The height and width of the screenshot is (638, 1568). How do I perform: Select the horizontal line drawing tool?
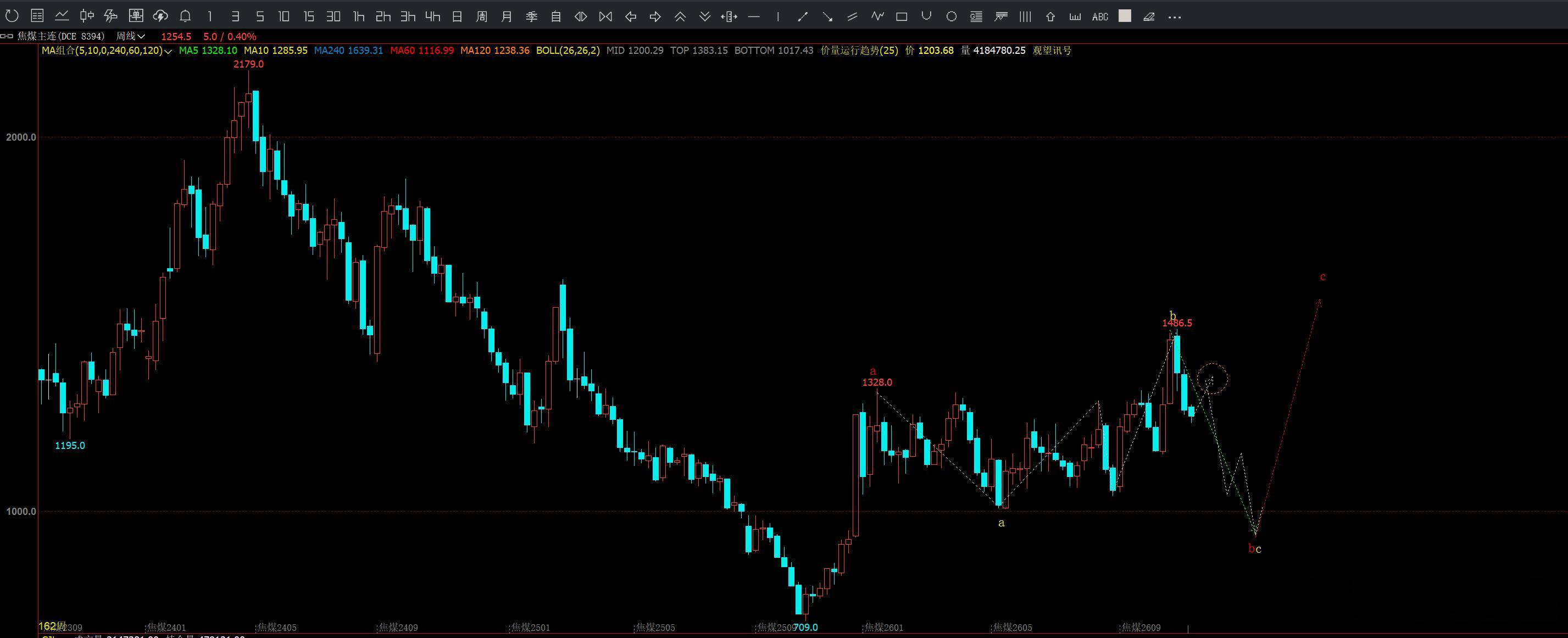(x=754, y=16)
